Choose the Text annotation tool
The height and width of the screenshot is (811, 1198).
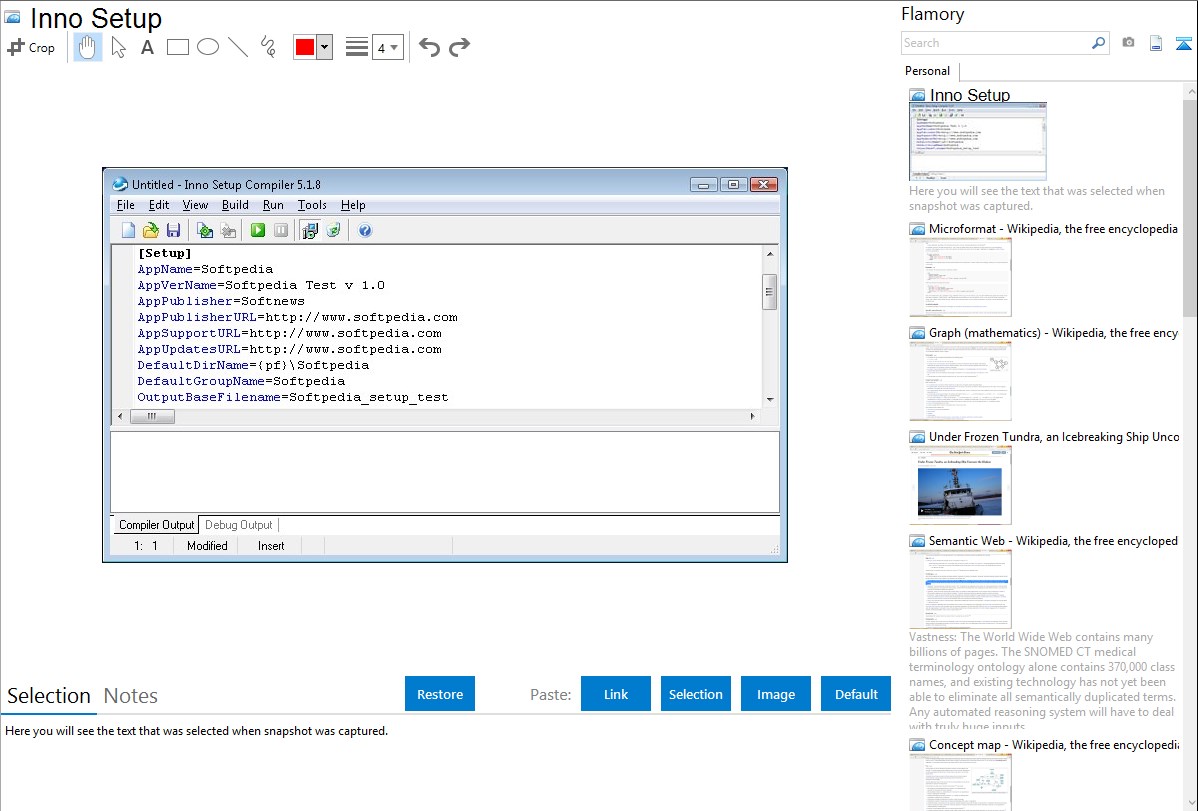pos(147,47)
